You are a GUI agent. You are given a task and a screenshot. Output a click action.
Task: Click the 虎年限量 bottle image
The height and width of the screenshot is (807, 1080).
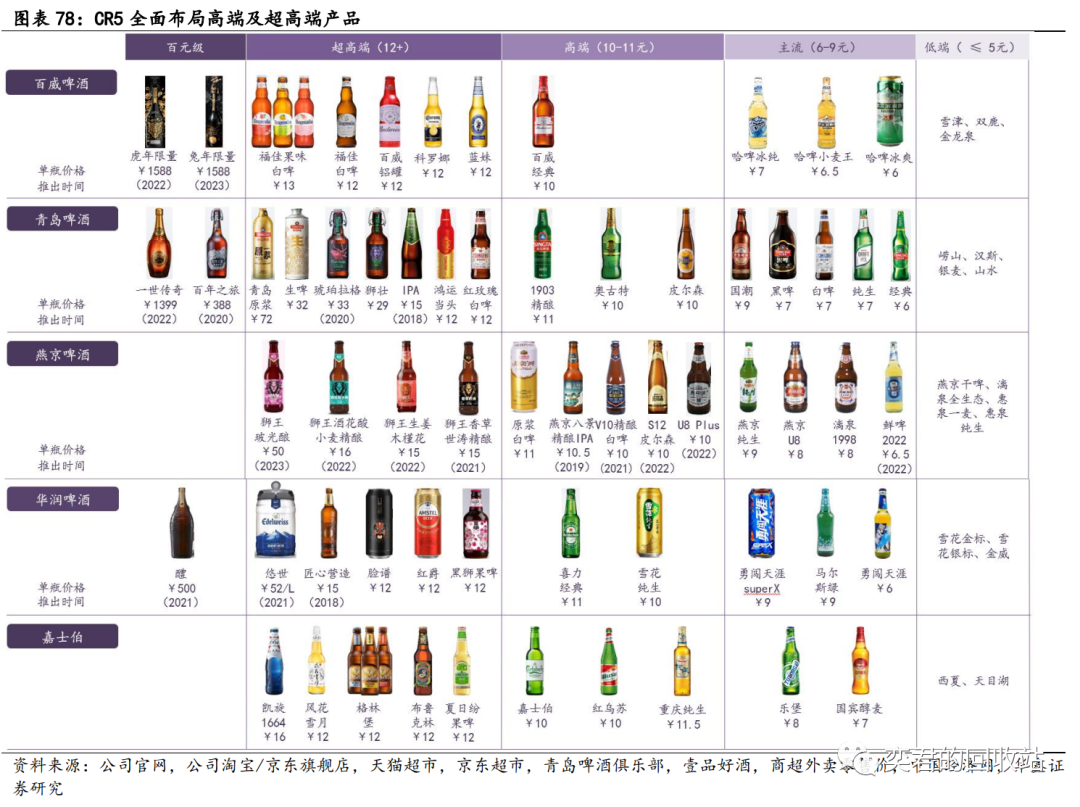point(154,112)
